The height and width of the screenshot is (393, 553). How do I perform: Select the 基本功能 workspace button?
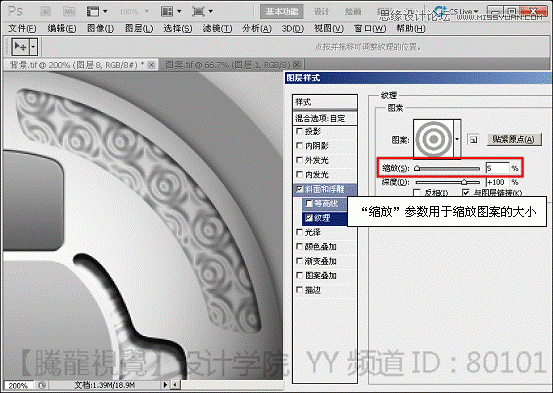[x=281, y=12]
